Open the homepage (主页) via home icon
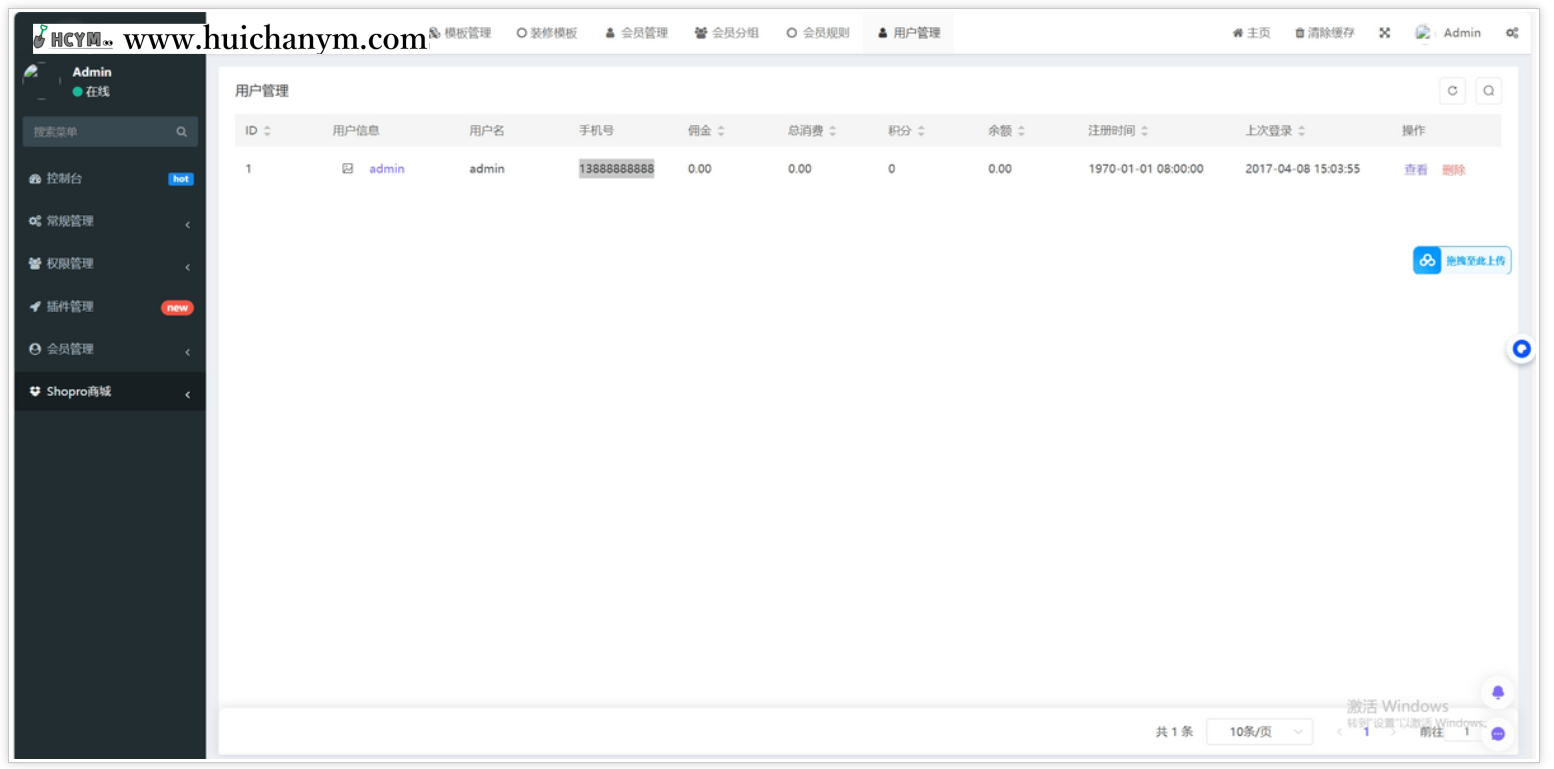Viewport: 1554px width, 769px height. (x=1251, y=32)
